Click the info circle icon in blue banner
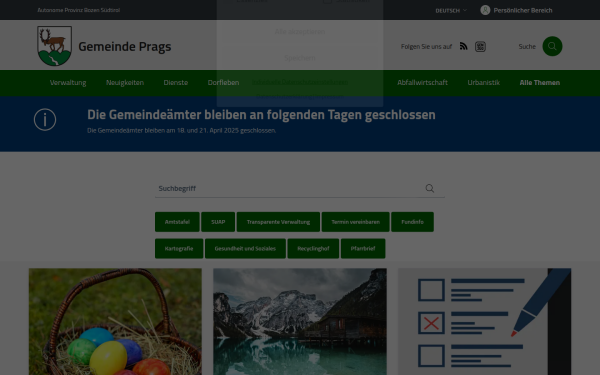The image size is (600, 375). point(45,120)
